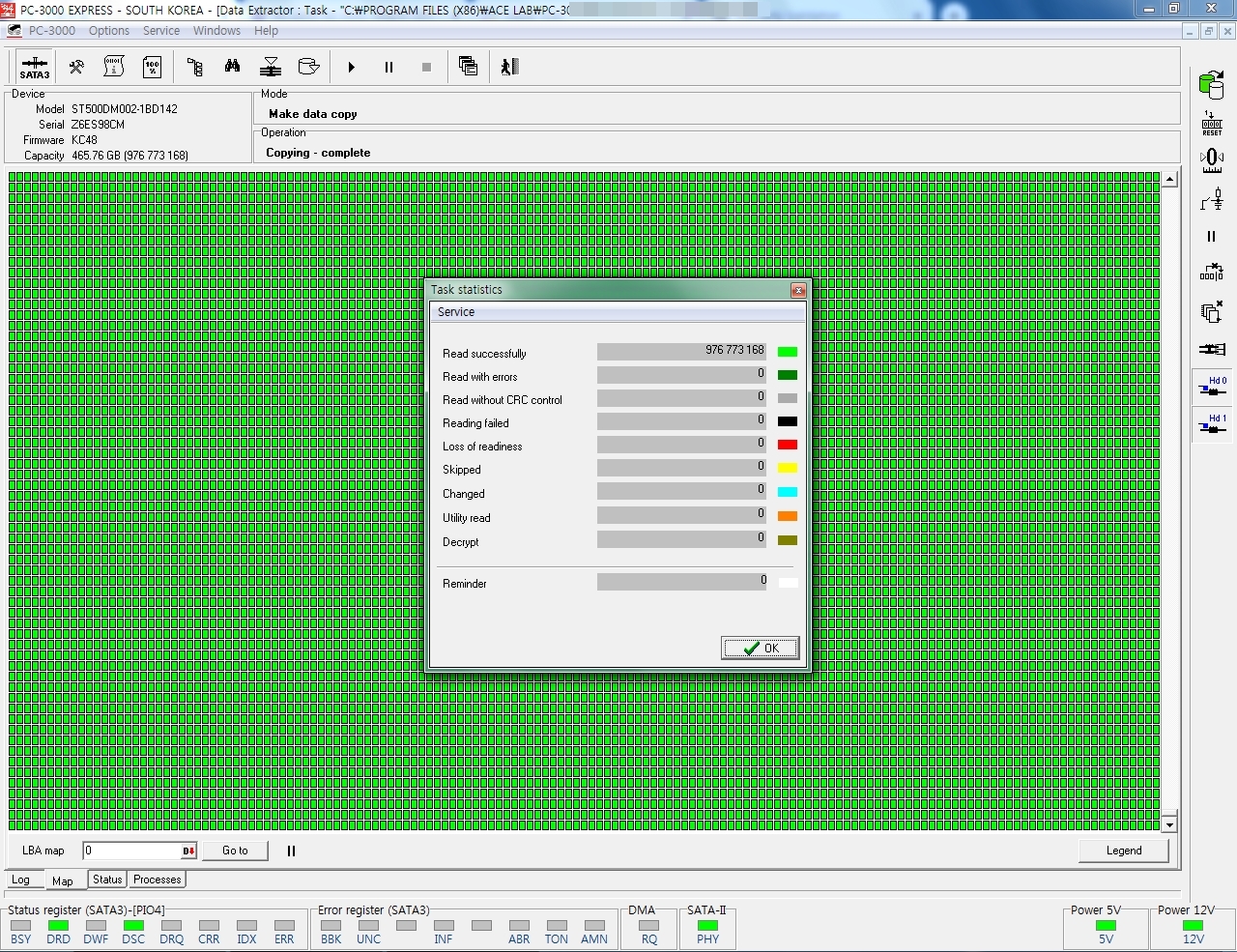Click OK in Task statistics dialog

click(x=761, y=648)
